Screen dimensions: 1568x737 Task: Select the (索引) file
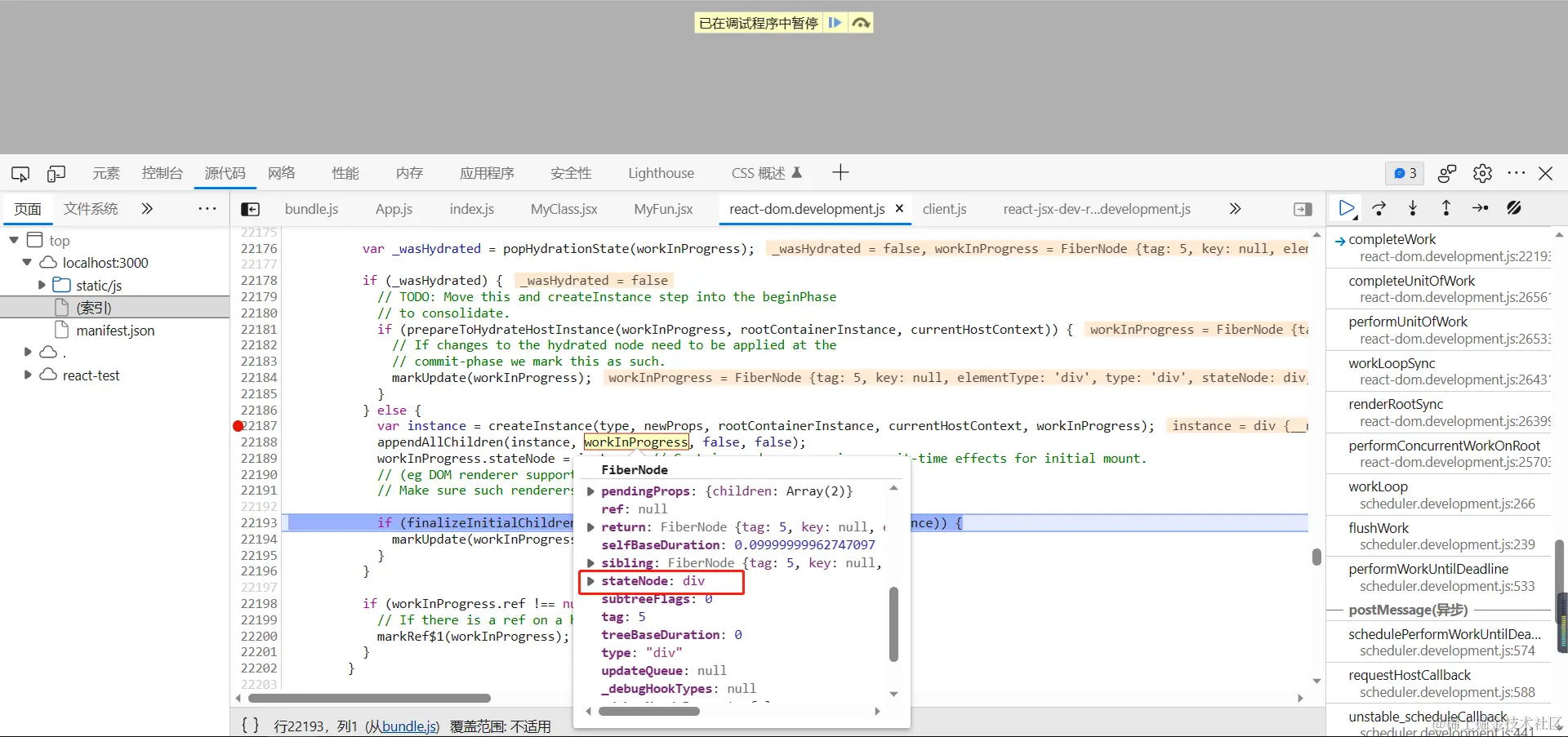94,308
